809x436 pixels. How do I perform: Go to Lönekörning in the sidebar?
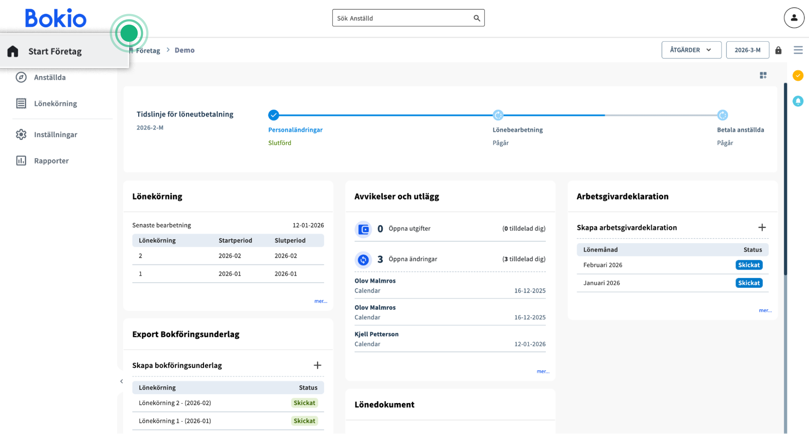coord(55,103)
